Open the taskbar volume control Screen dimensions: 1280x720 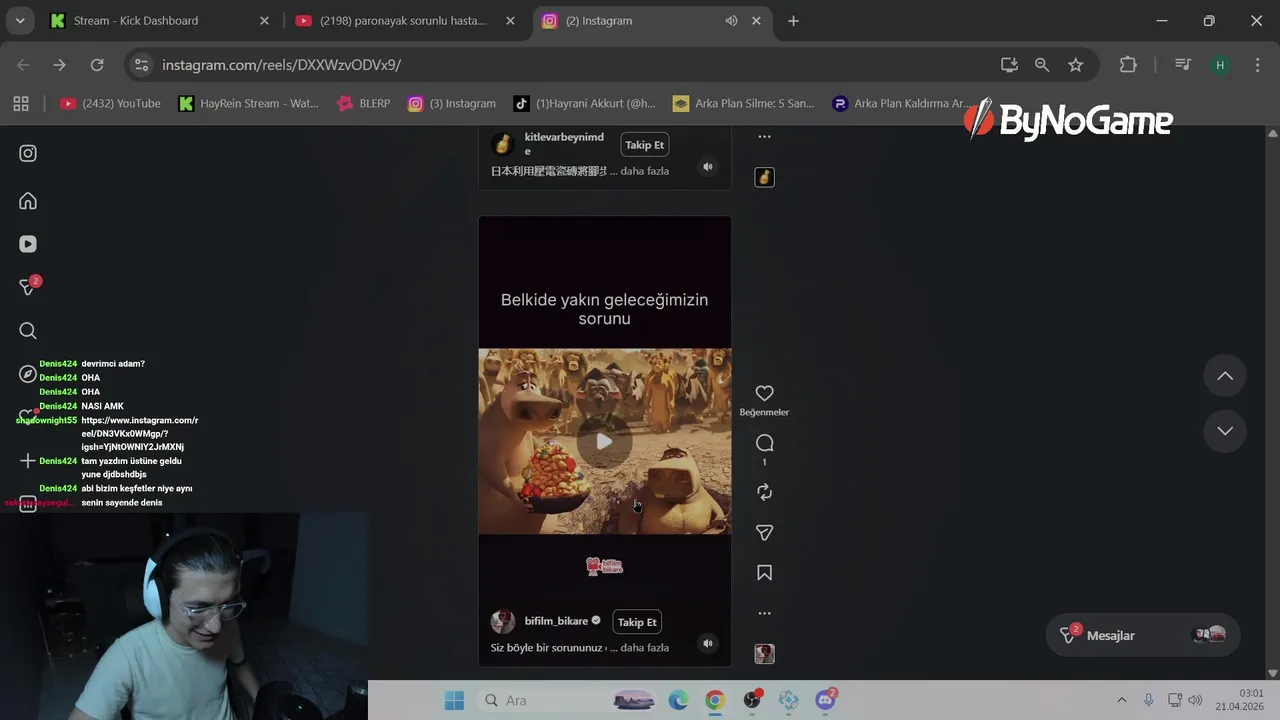coord(1195,700)
